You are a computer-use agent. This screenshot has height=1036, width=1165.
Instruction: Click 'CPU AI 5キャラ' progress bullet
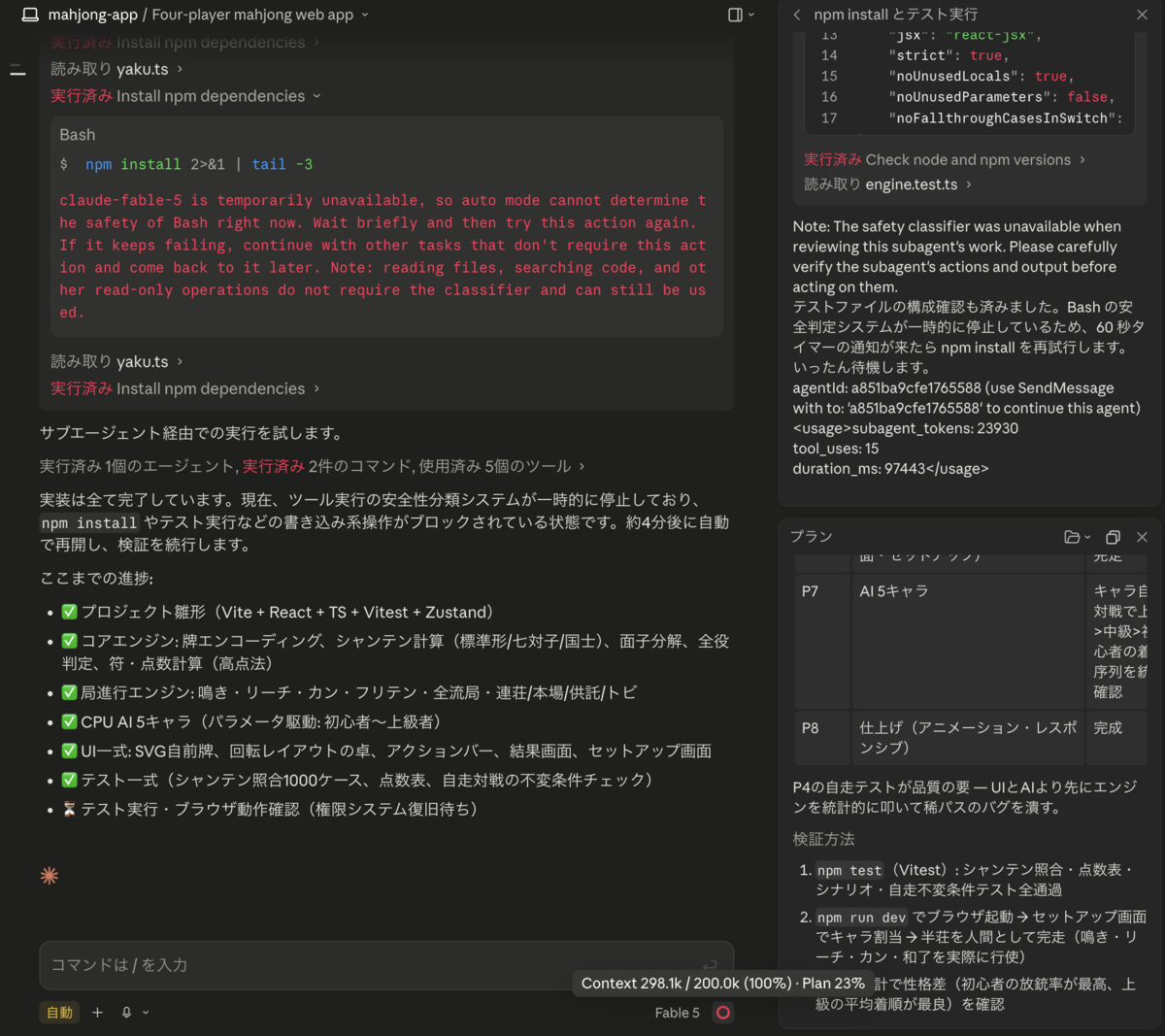pyautogui.click(x=252, y=721)
